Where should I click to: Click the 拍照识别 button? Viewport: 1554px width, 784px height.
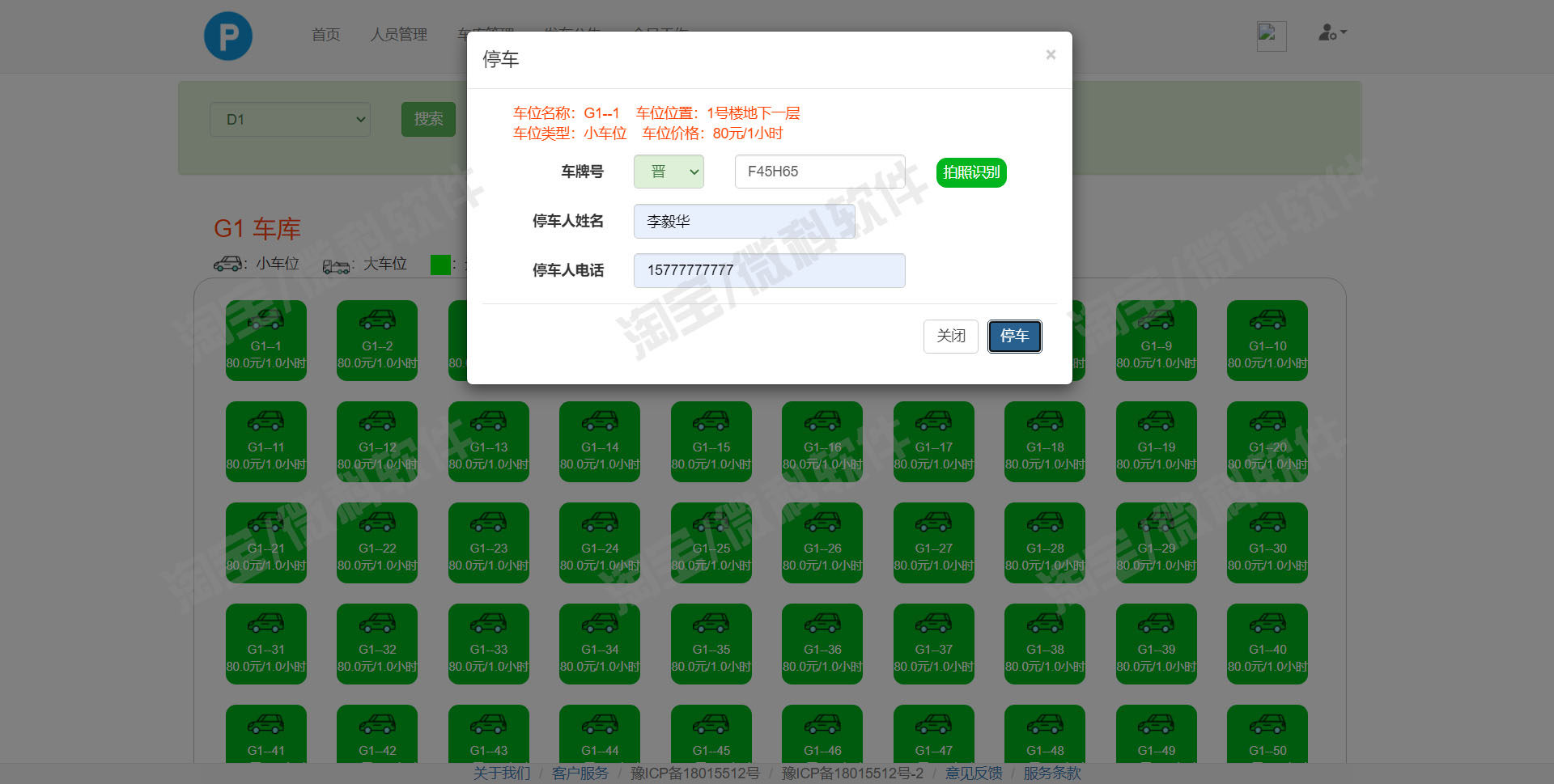tap(971, 172)
